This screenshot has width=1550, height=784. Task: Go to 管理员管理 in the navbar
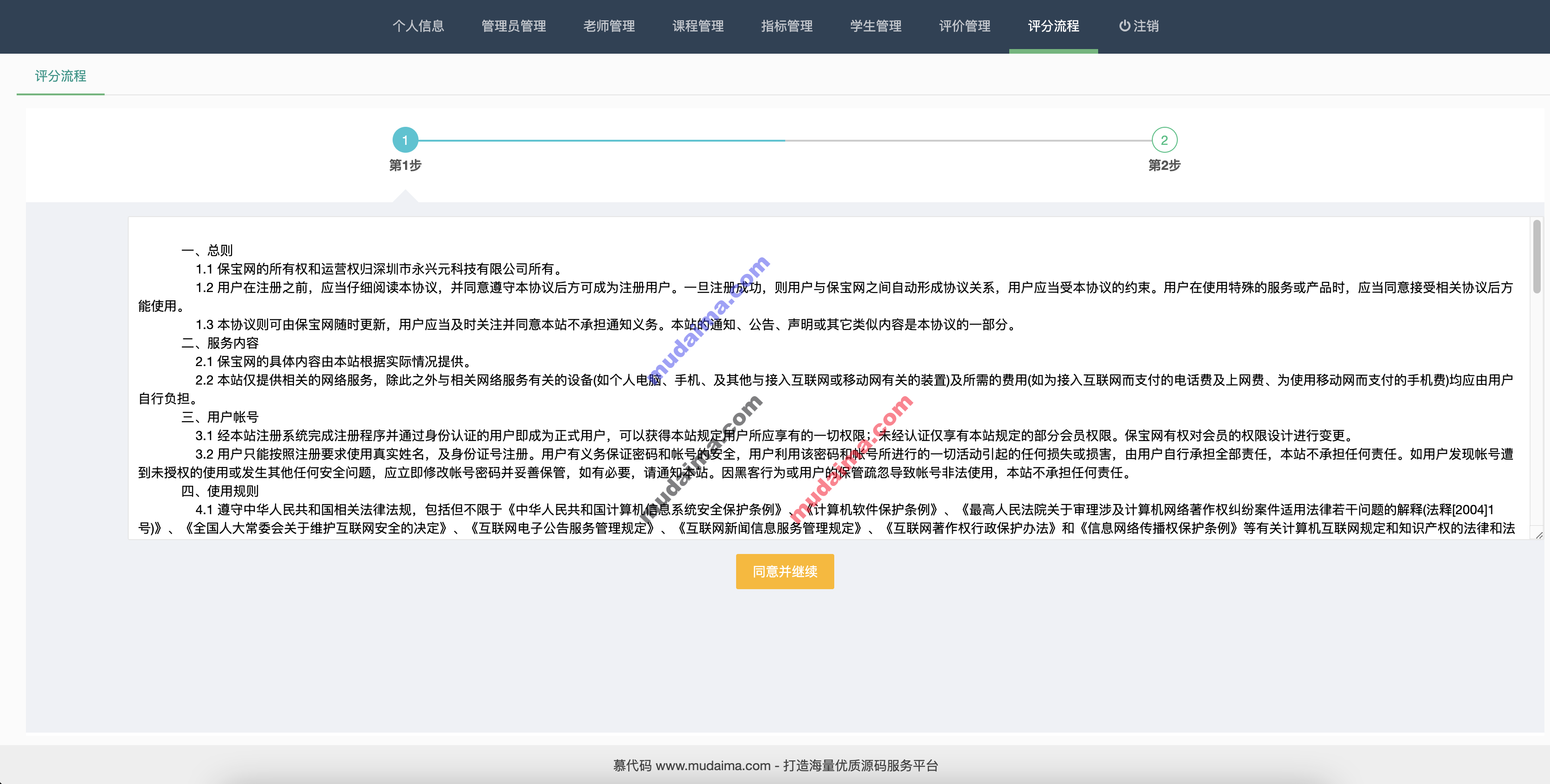(513, 26)
